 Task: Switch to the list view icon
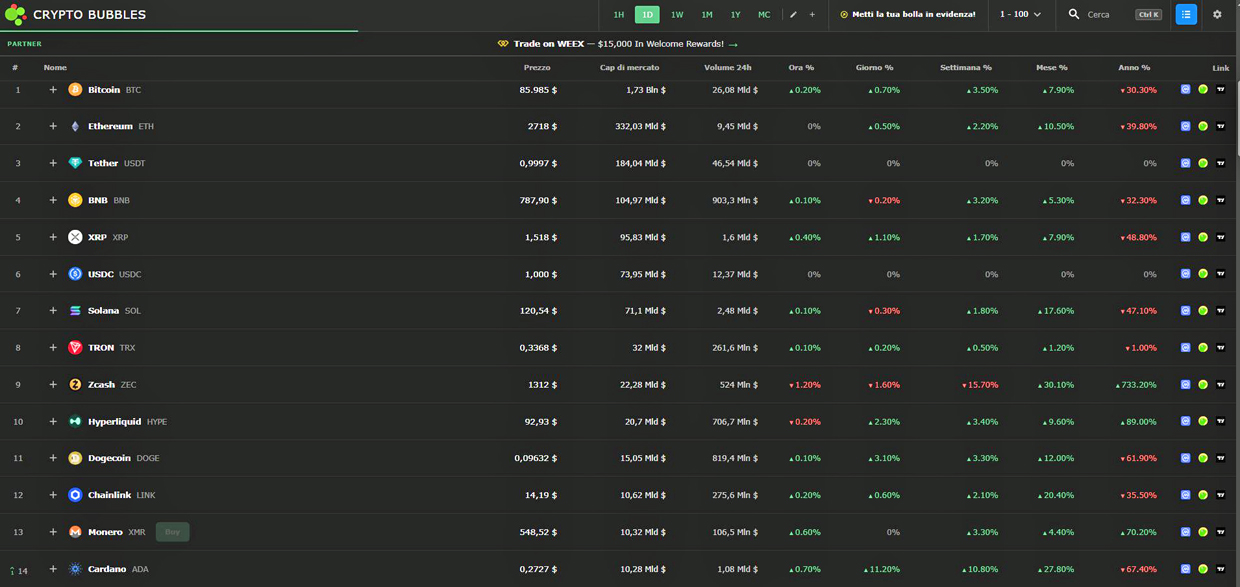pyautogui.click(x=1186, y=15)
